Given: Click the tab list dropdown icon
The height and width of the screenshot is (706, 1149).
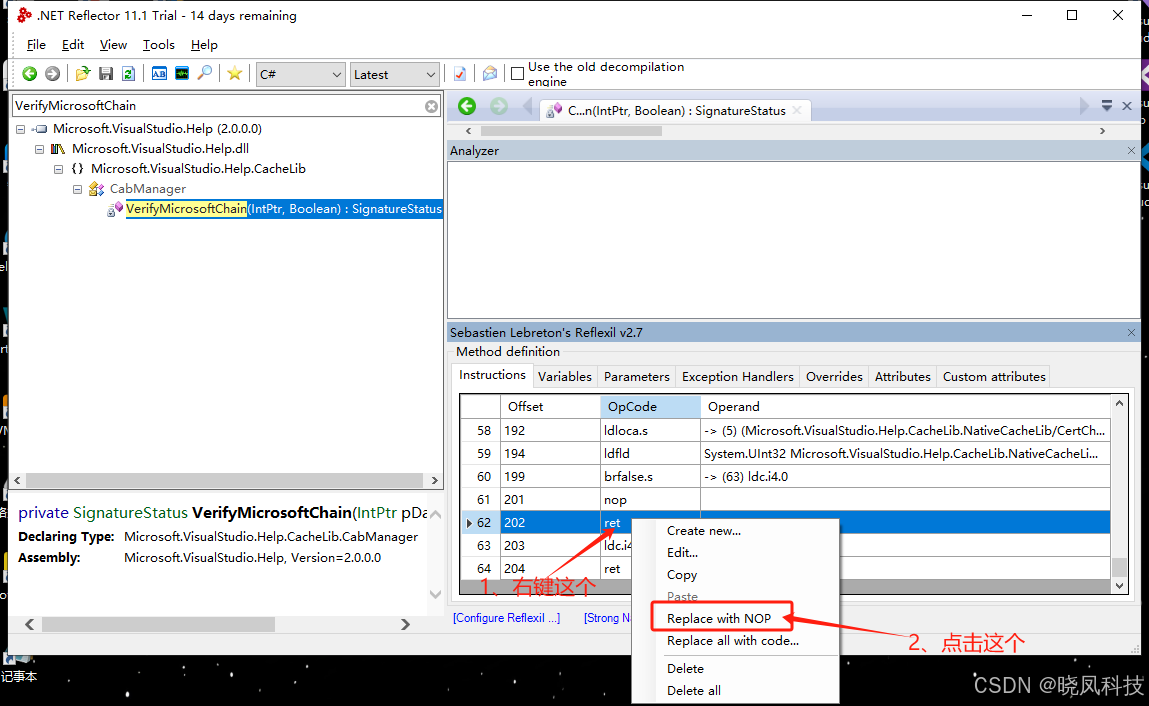Looking at the screenshot, I should pos(1106,106).
